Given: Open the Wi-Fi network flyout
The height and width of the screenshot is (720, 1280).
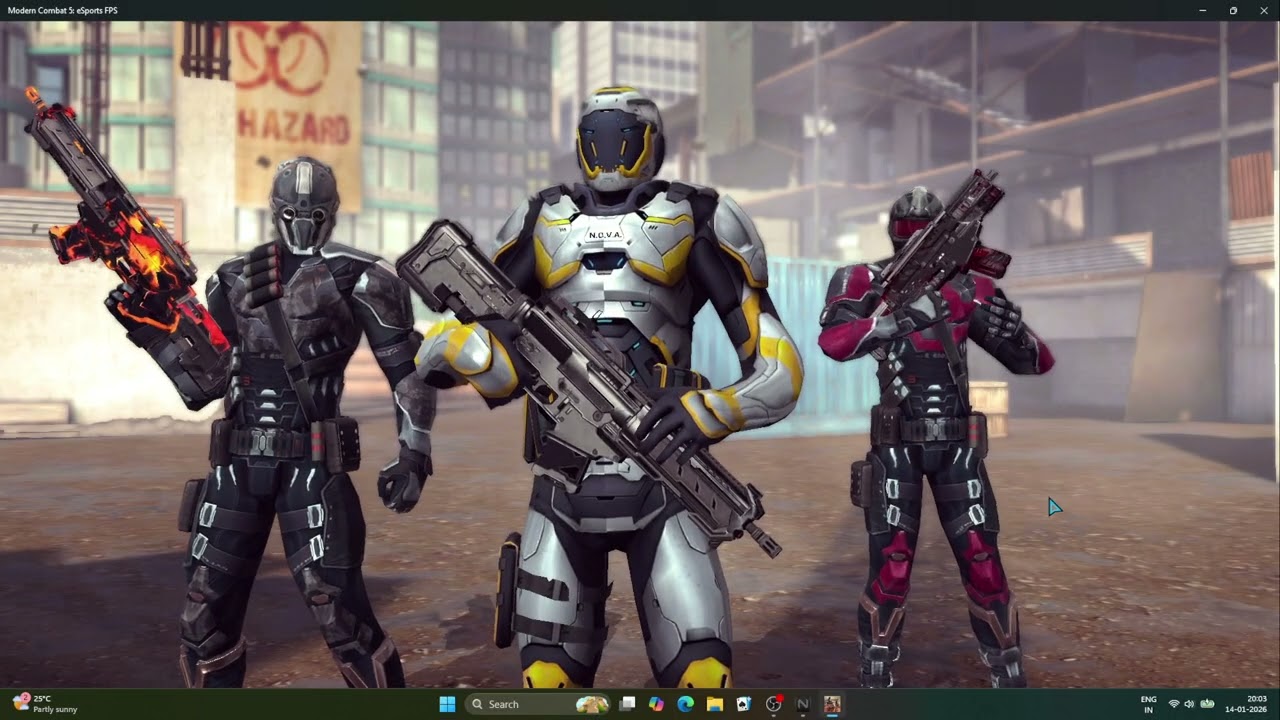Looking at the screenshot, I should click(x=1174, y=704).
